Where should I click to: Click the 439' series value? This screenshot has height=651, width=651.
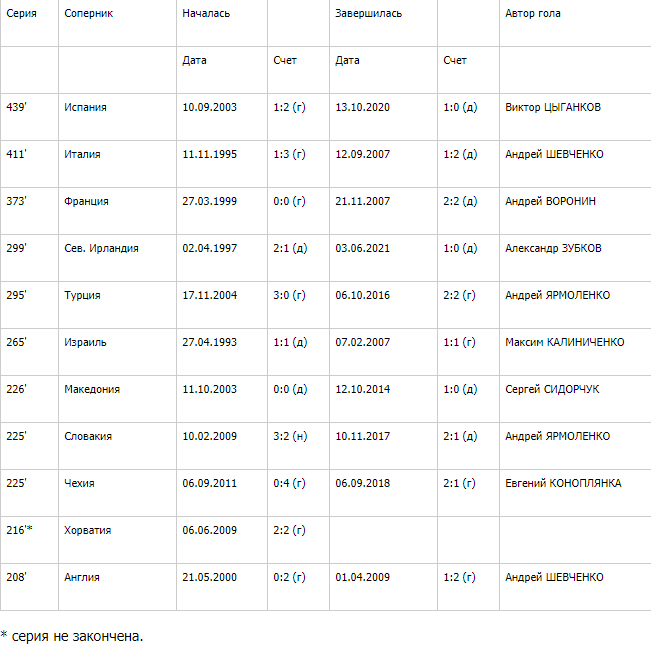[x=16, y=107]
